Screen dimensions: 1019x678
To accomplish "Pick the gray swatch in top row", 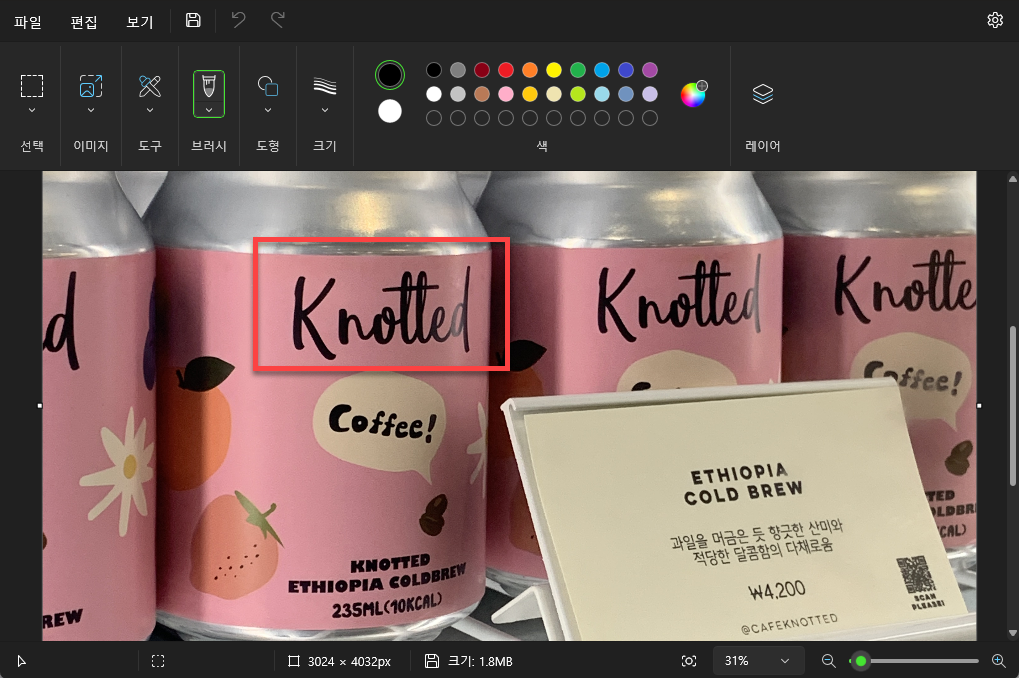I will [x=458, y=70].
